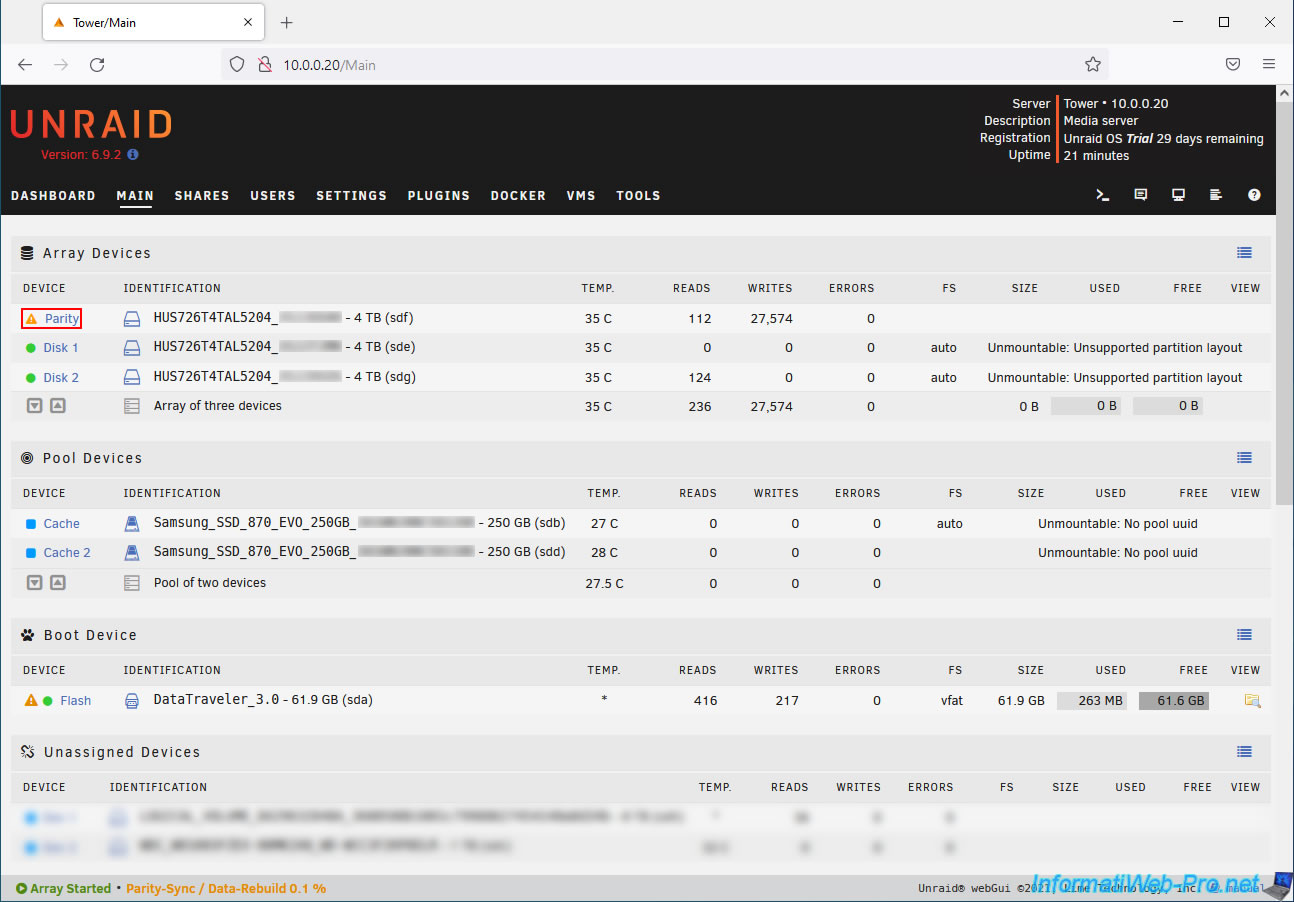Open the Cache 2 device link
Image resolution: width=1294 pixels, height=902 pixels.
pyautogui.click(x=67, y=553)
